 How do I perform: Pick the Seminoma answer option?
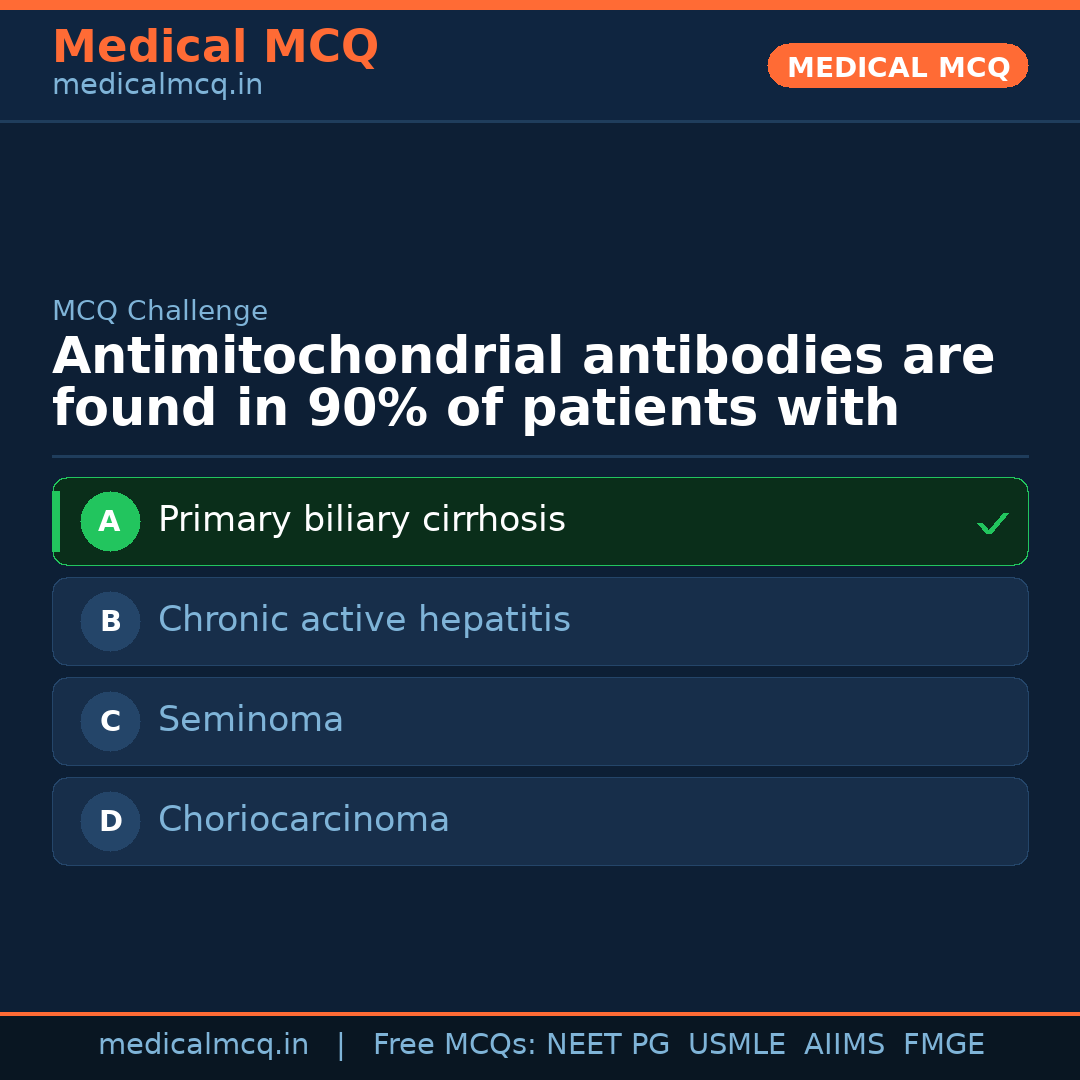[x=251, y=720]
